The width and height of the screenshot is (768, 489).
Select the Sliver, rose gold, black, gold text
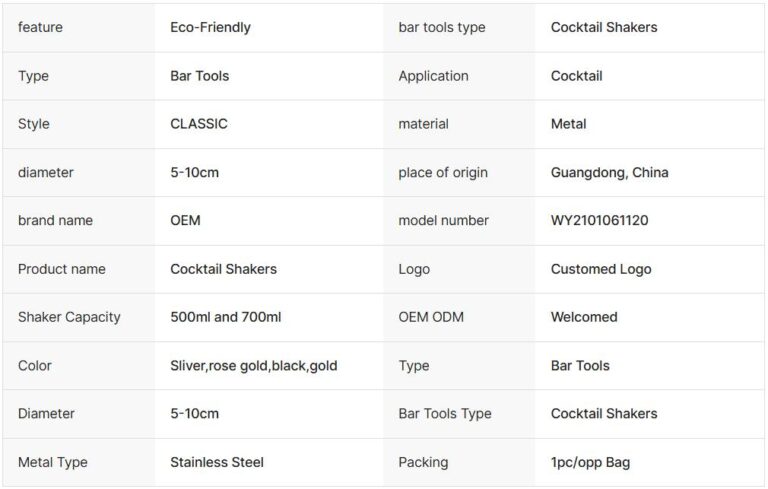pyautogui.click(x=254, y=365)
